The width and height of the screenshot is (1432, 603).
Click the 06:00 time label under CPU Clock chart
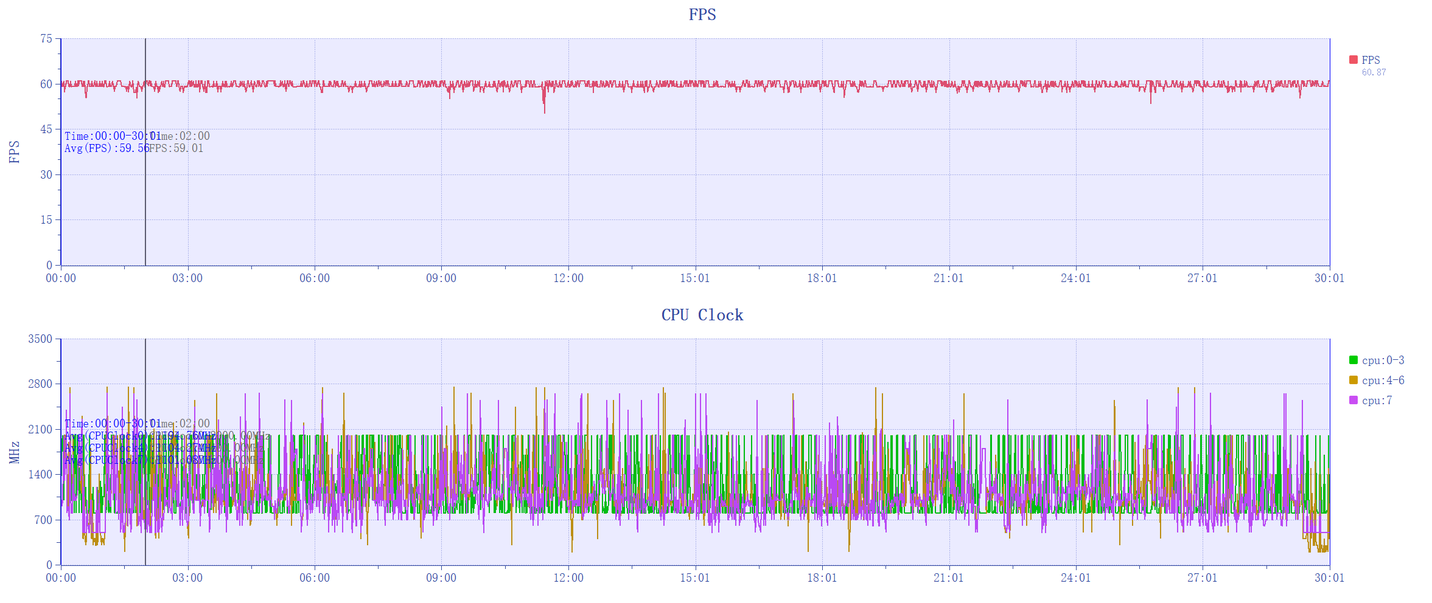pyautogui.click(x=314, y=578)
